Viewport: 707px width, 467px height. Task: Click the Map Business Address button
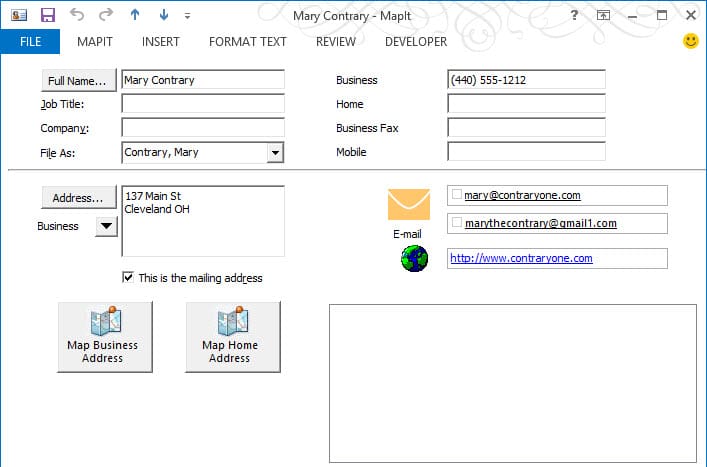tap(105, 337)
